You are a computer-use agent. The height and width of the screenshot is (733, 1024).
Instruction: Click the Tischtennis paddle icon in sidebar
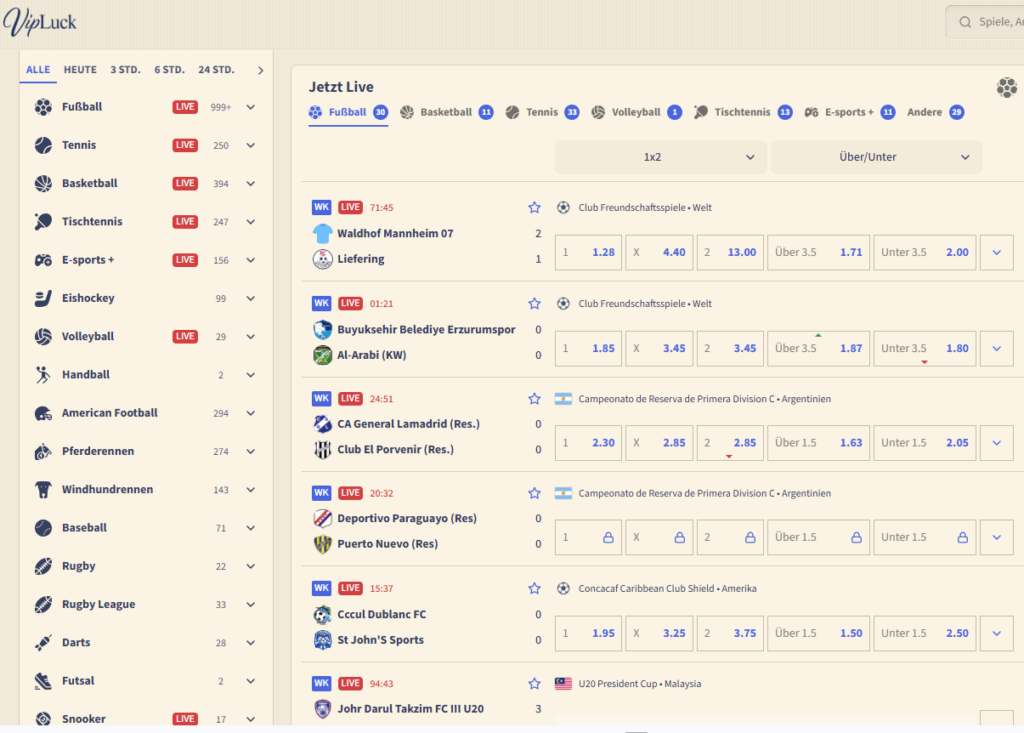tap(43, 221)
